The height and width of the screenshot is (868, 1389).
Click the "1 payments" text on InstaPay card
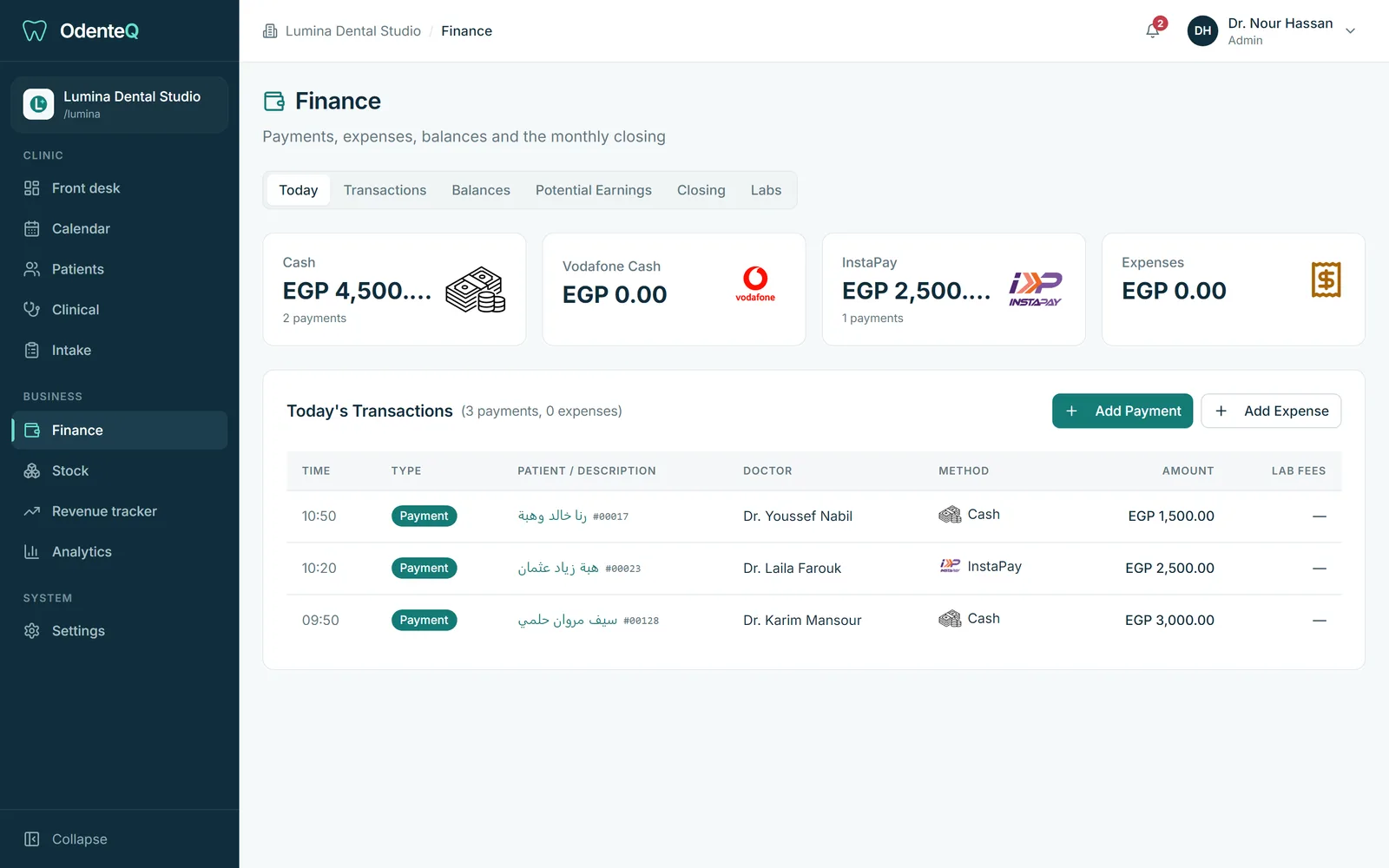click(872, 319)
